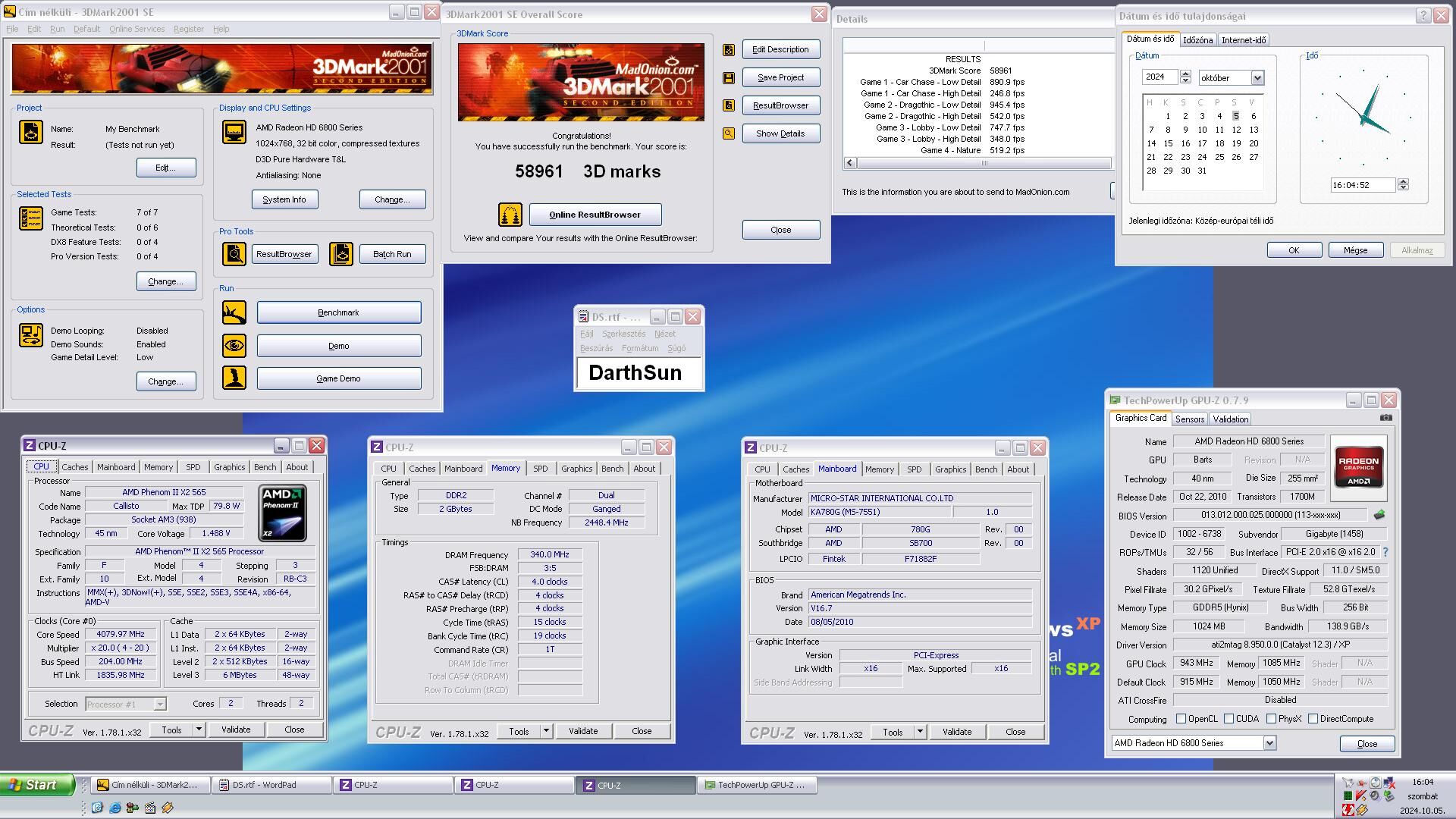Click the DarthSun text in WordPad
Viewport: 1456px width, 819px height.
click(x=635, y=373)
